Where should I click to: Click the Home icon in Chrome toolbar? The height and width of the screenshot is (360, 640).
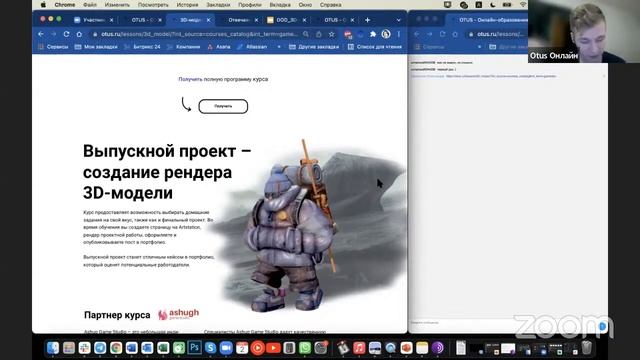click(x=79, y=34)
